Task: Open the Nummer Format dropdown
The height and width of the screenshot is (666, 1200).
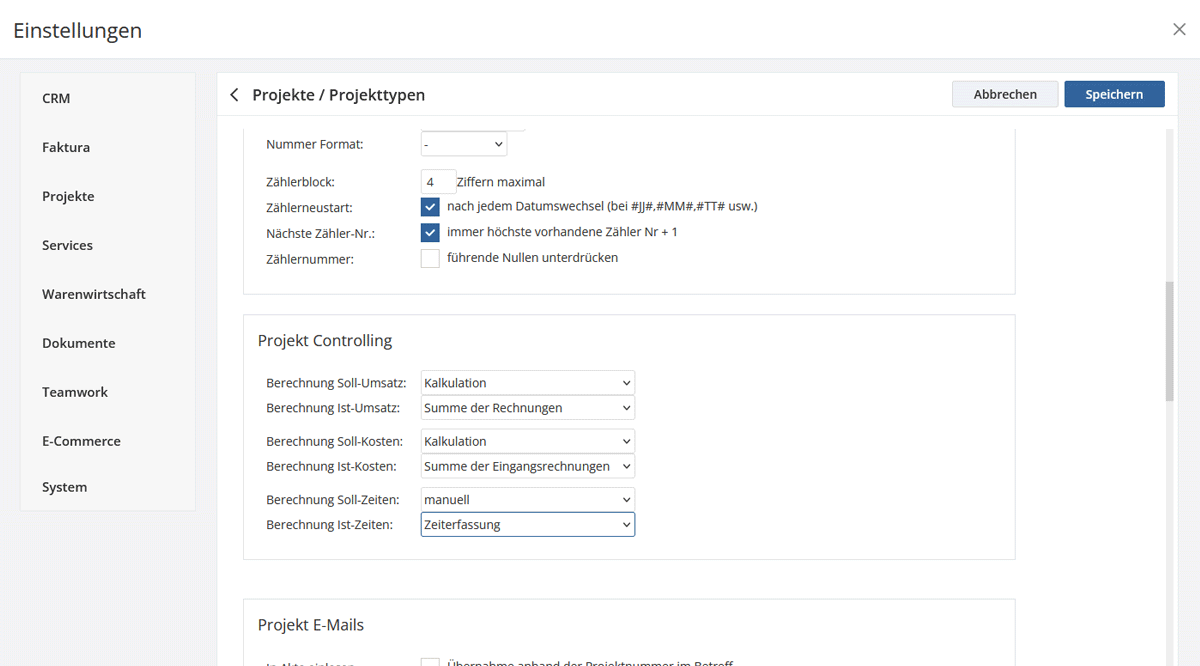Action: (463, 145)
